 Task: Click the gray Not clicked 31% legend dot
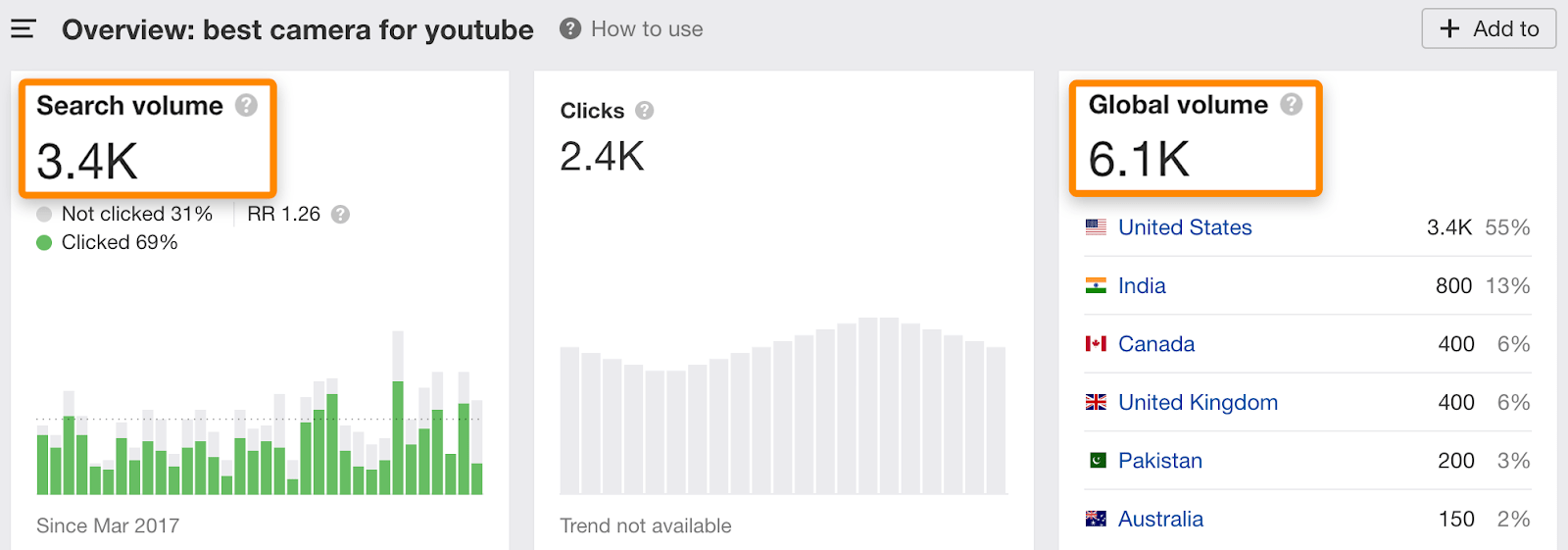coord(44,214)
